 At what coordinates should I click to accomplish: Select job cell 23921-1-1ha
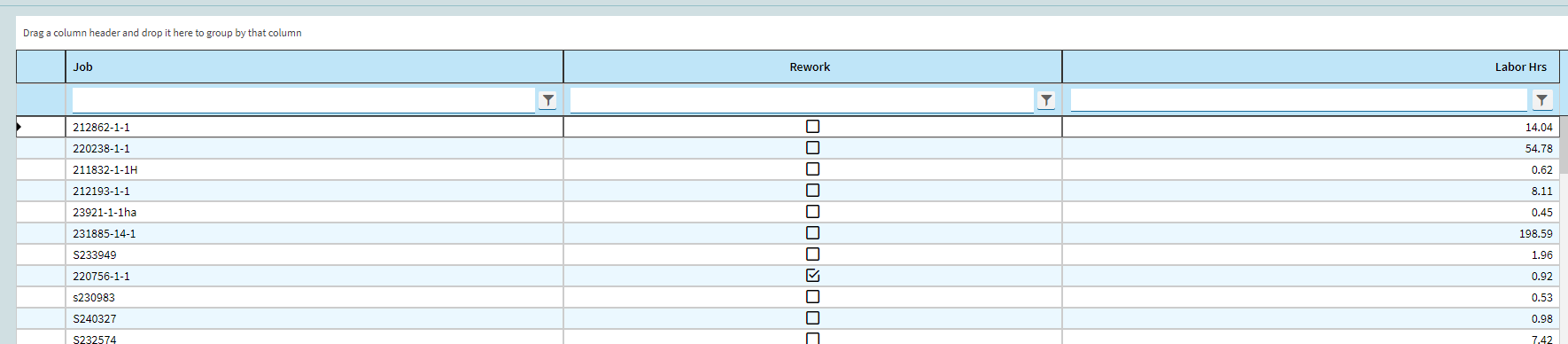314,212
